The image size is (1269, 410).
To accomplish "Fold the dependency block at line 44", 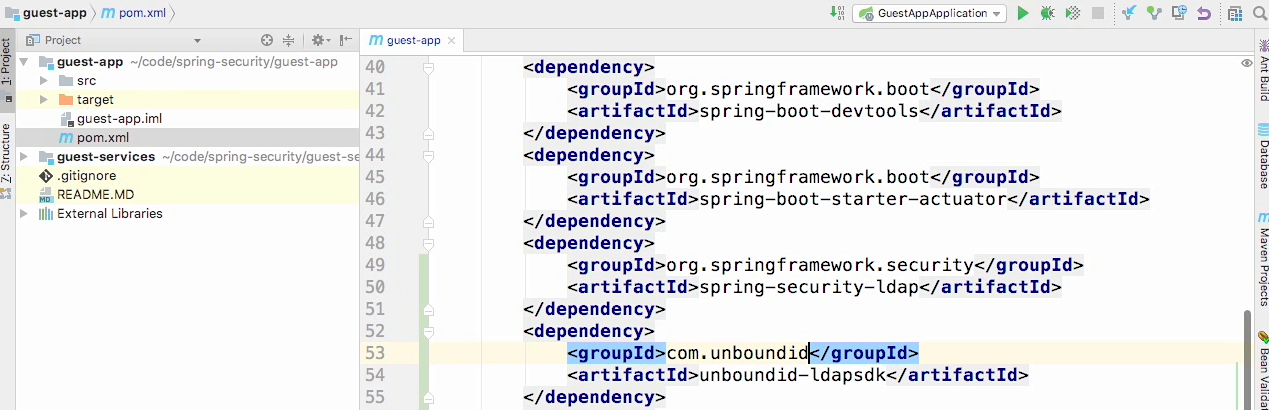I will coord(428,156).
